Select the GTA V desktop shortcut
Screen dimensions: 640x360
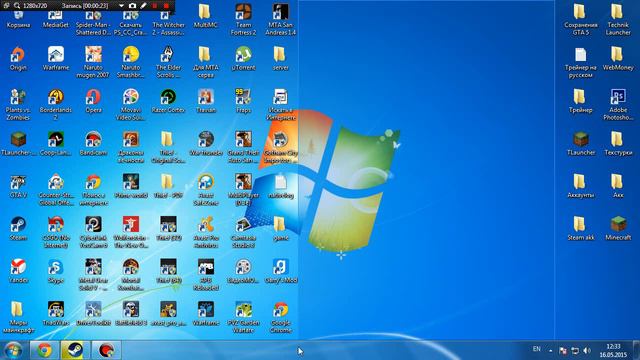[x=18, y=186]
